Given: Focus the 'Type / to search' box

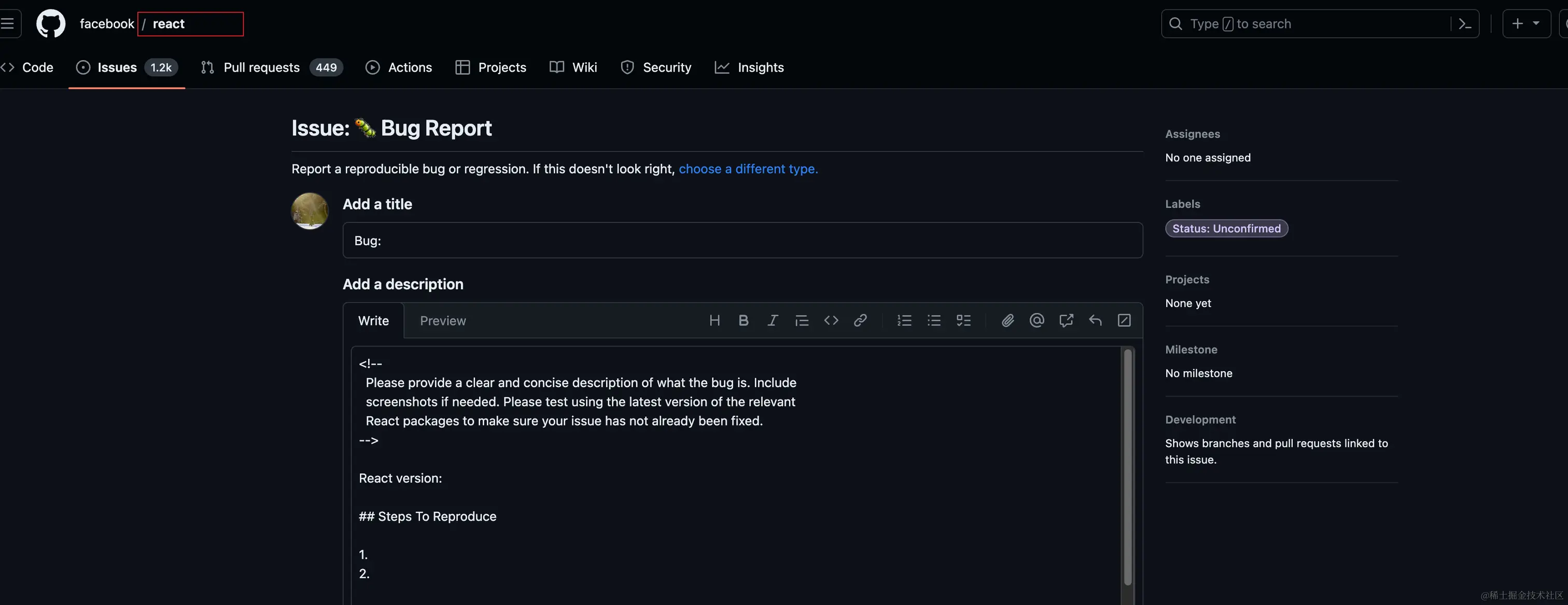Looking at the screenshot, I should click(1320, 24).
